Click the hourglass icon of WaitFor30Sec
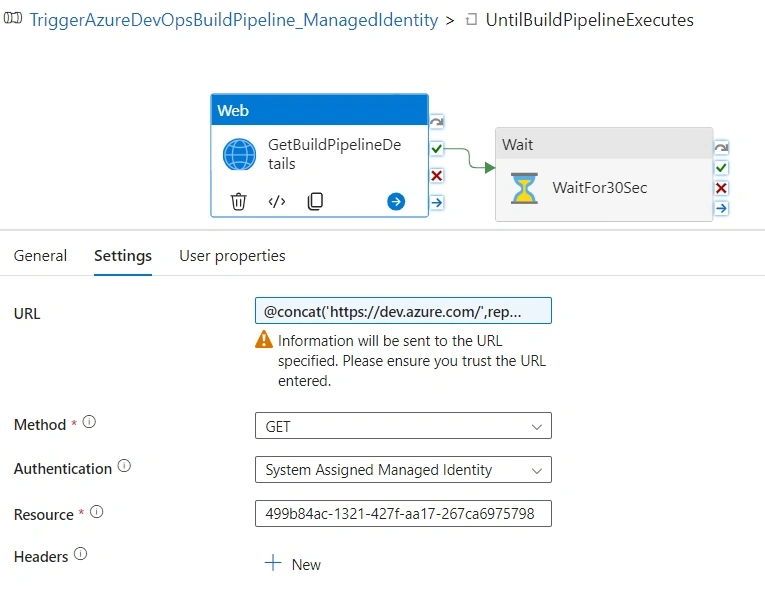This screenshot has height=589, width=765. point(524,188)
